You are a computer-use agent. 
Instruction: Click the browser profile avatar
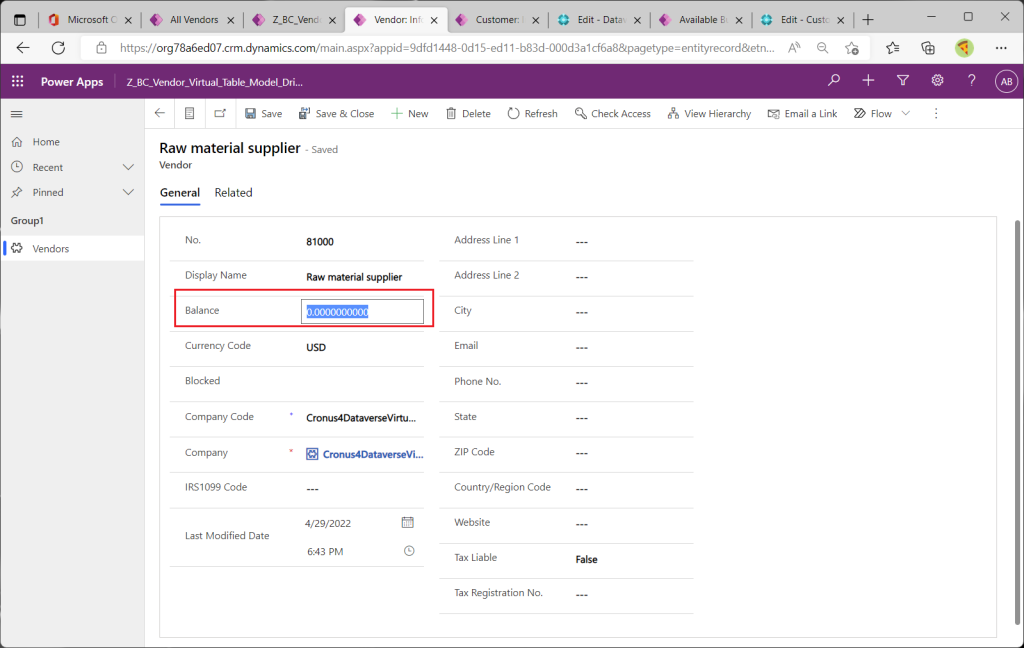964,48
